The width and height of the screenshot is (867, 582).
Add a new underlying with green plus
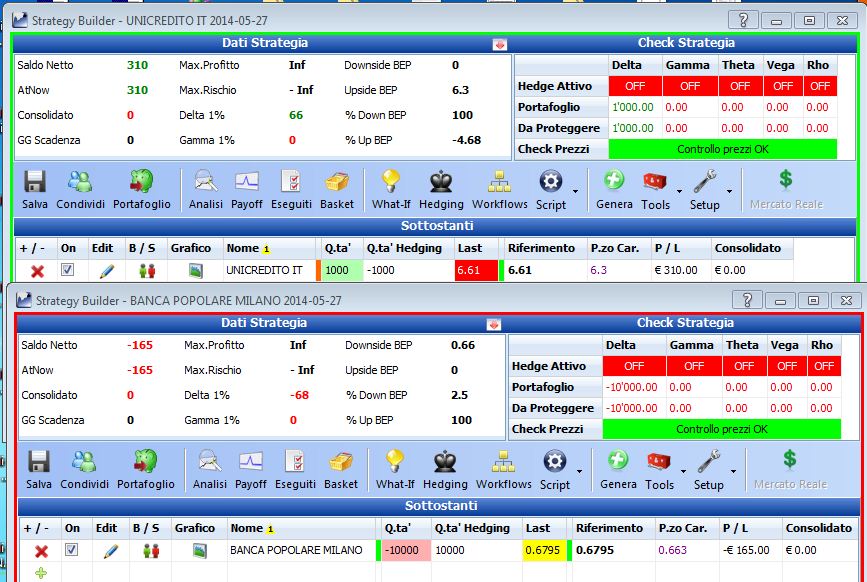pos(41,573)
